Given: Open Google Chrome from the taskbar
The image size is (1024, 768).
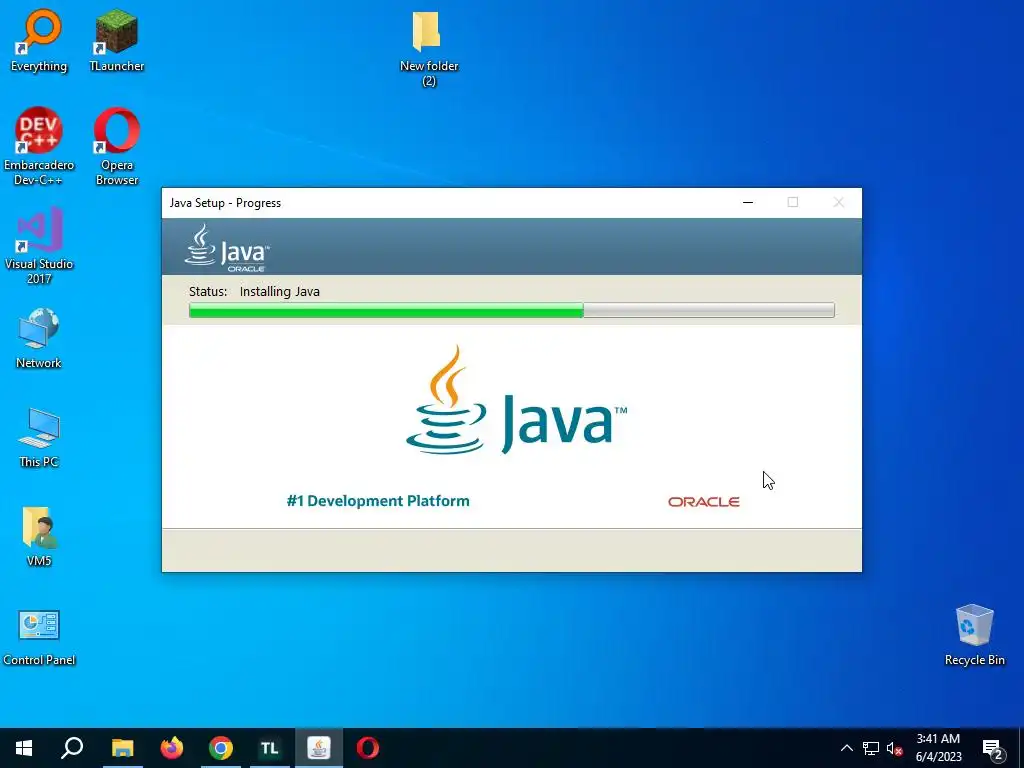Looking at the screenshot, I should (x=221, y=748).
